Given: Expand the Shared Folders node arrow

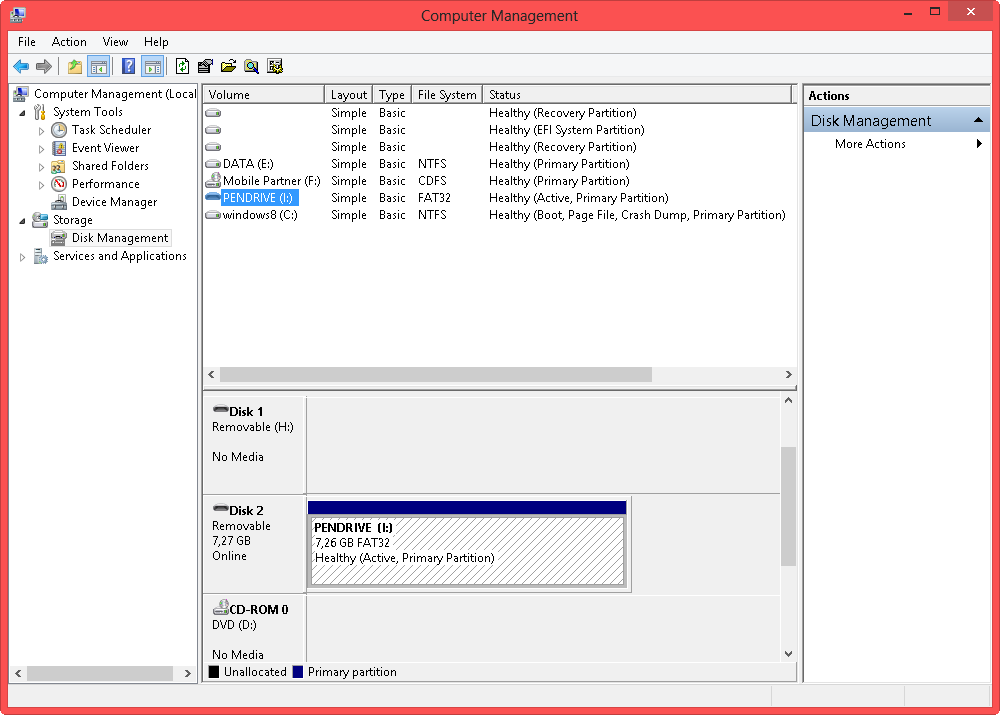Looking at the screenshot, I should [x=41, y=167].
